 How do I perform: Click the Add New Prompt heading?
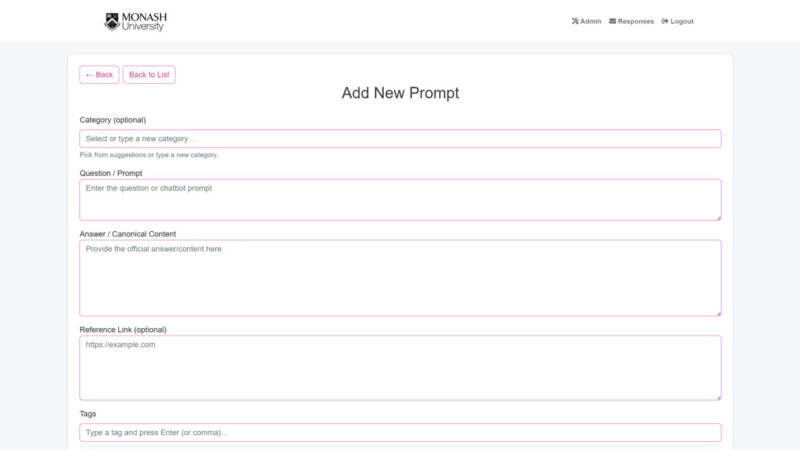coord(400,93)
